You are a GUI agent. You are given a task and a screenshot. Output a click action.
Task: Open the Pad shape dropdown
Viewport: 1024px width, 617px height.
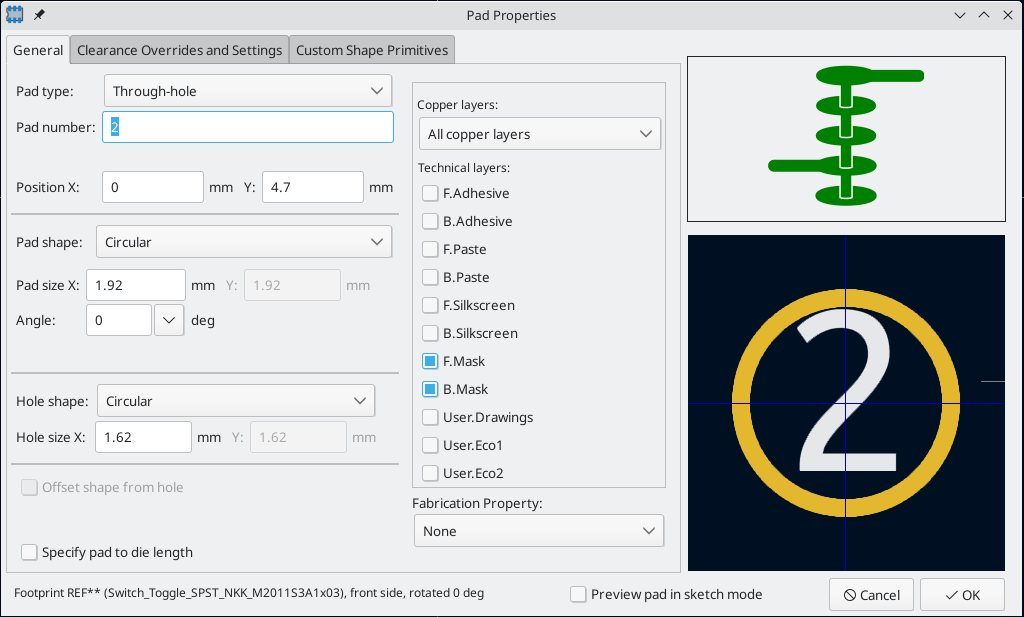click(x=243, y=241)
